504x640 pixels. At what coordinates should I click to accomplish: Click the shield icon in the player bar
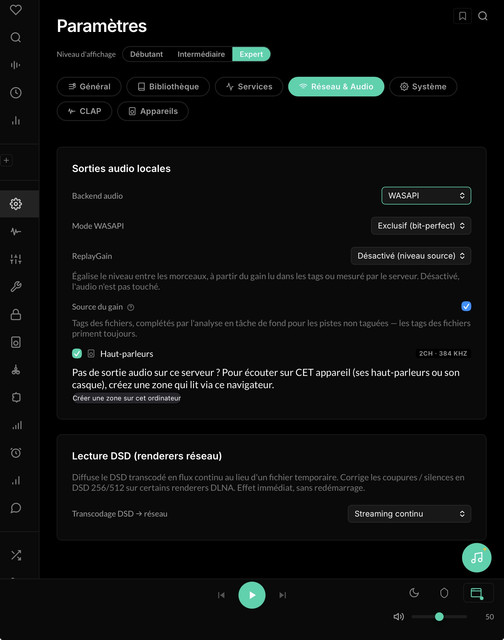click(x=444, y=593)
